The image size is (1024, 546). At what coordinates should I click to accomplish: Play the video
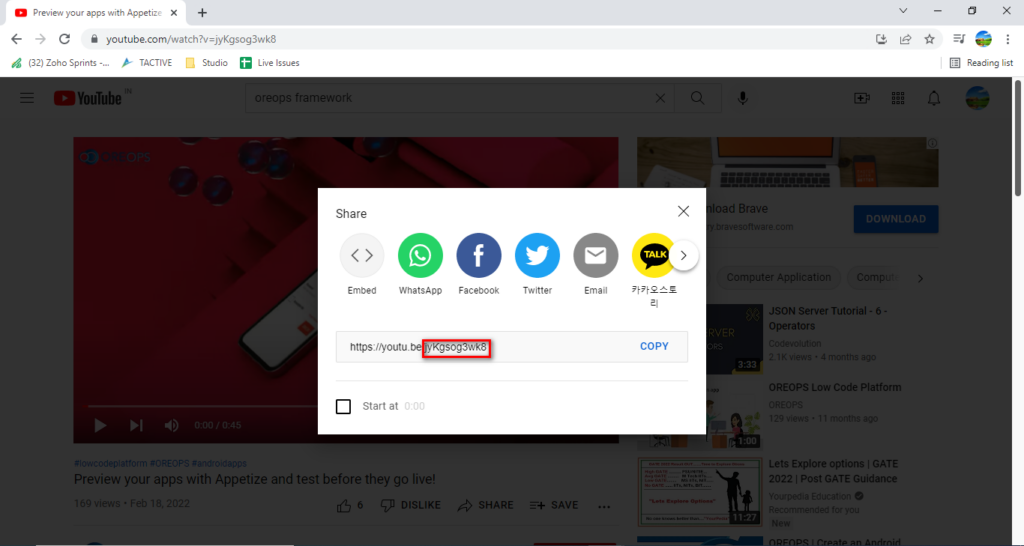[x=101, y=425]
